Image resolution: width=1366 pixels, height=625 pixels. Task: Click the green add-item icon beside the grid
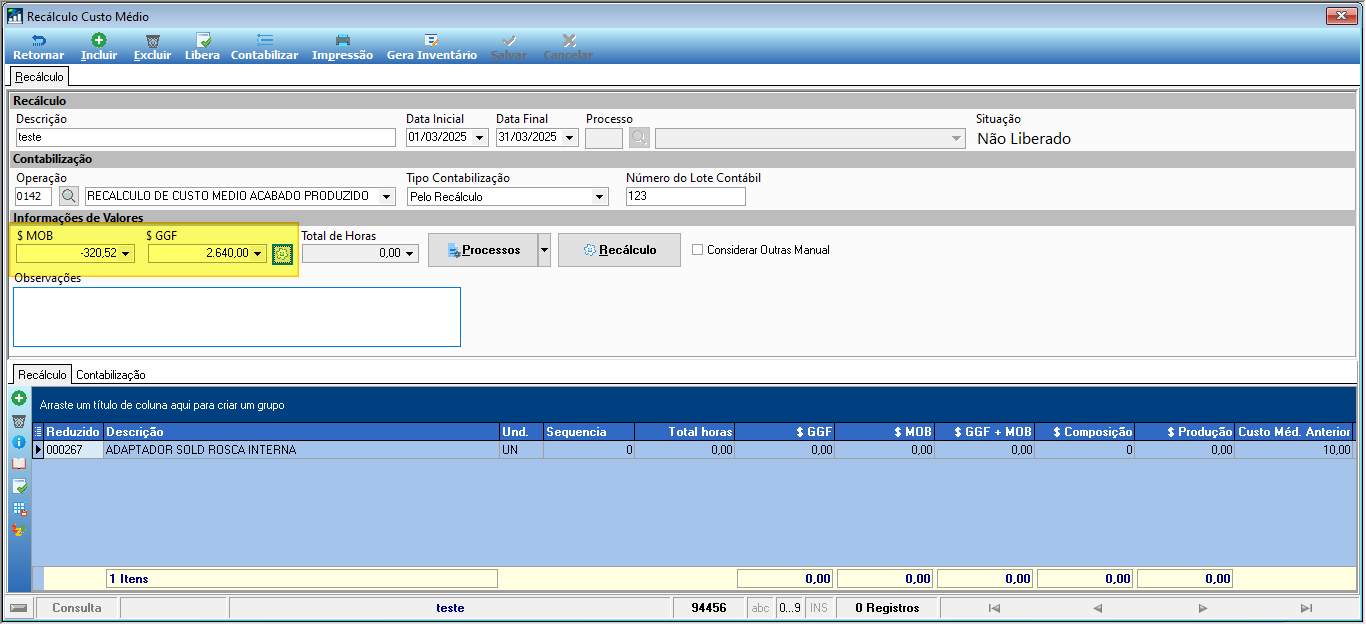(19, 398)
